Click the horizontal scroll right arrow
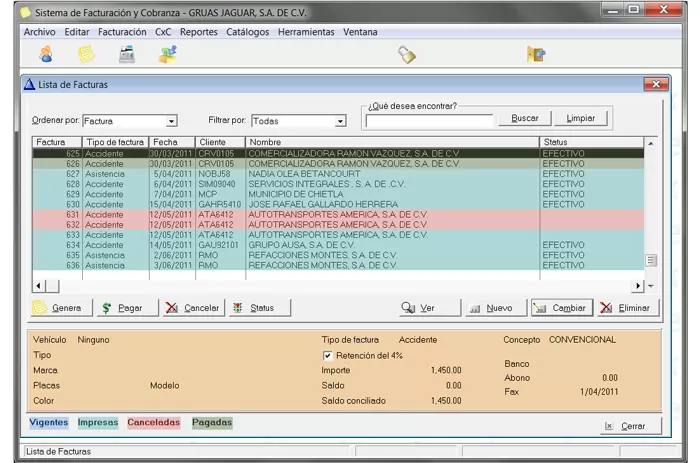 click(638, 286)
